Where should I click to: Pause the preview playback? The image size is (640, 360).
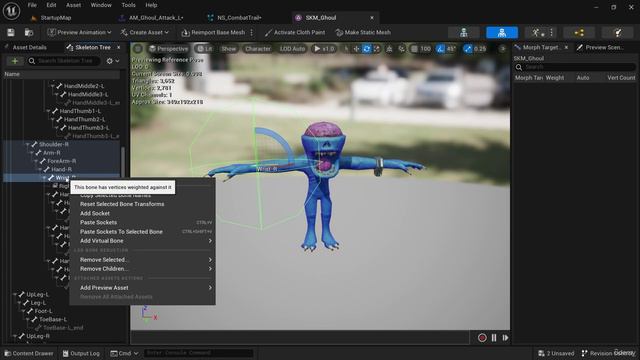click(494, 338)
